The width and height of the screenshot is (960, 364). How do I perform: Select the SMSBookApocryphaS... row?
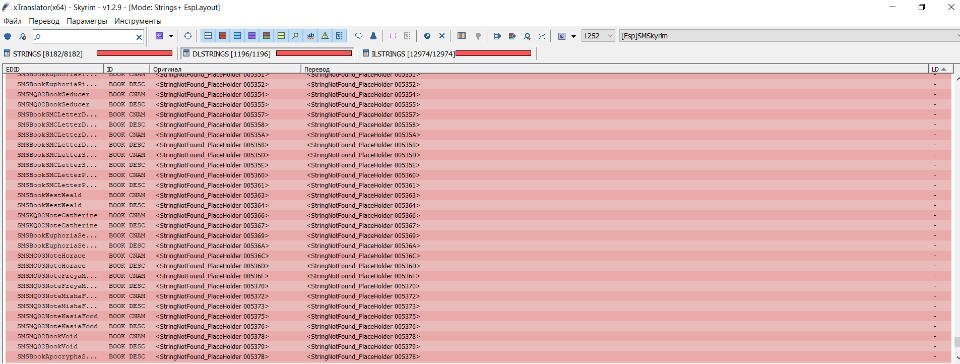[478, 356]
